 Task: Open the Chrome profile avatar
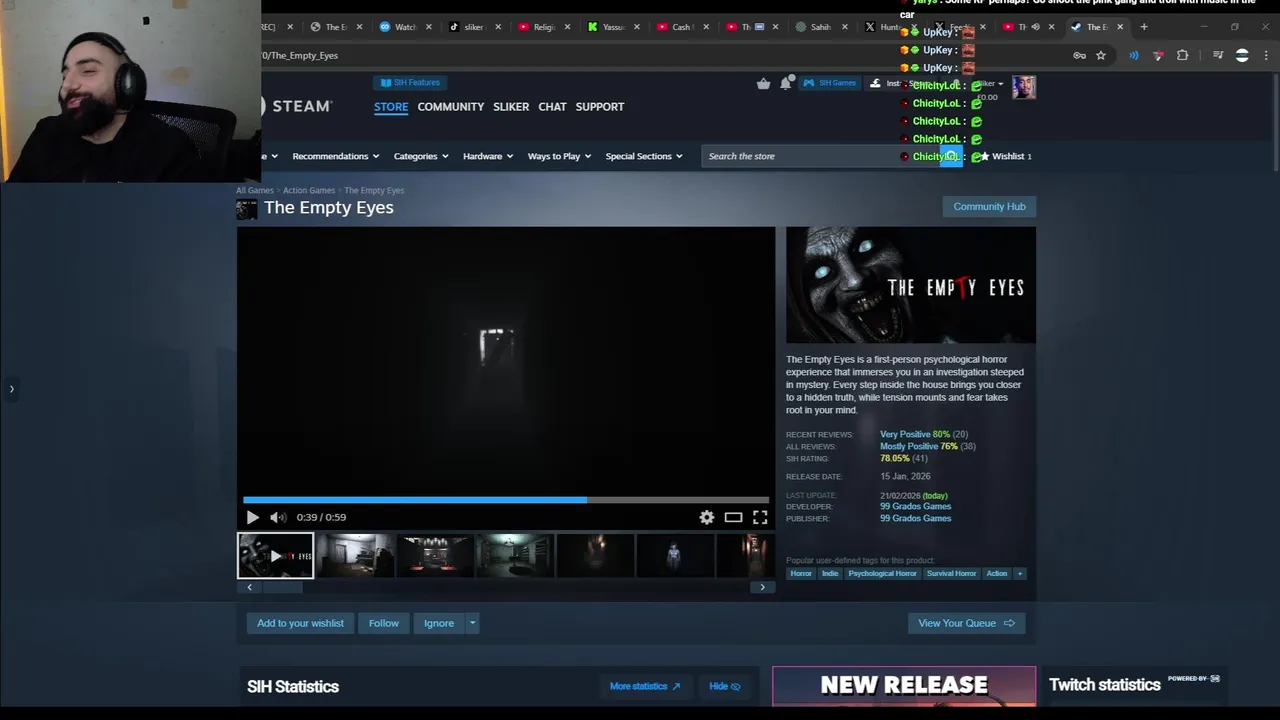point(1242,55)
